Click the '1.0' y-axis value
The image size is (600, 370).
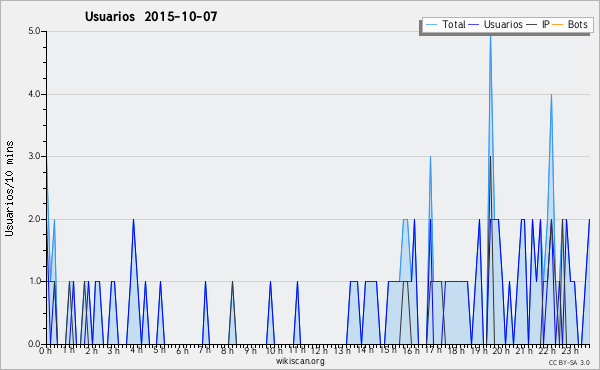(x=34, y=282)
